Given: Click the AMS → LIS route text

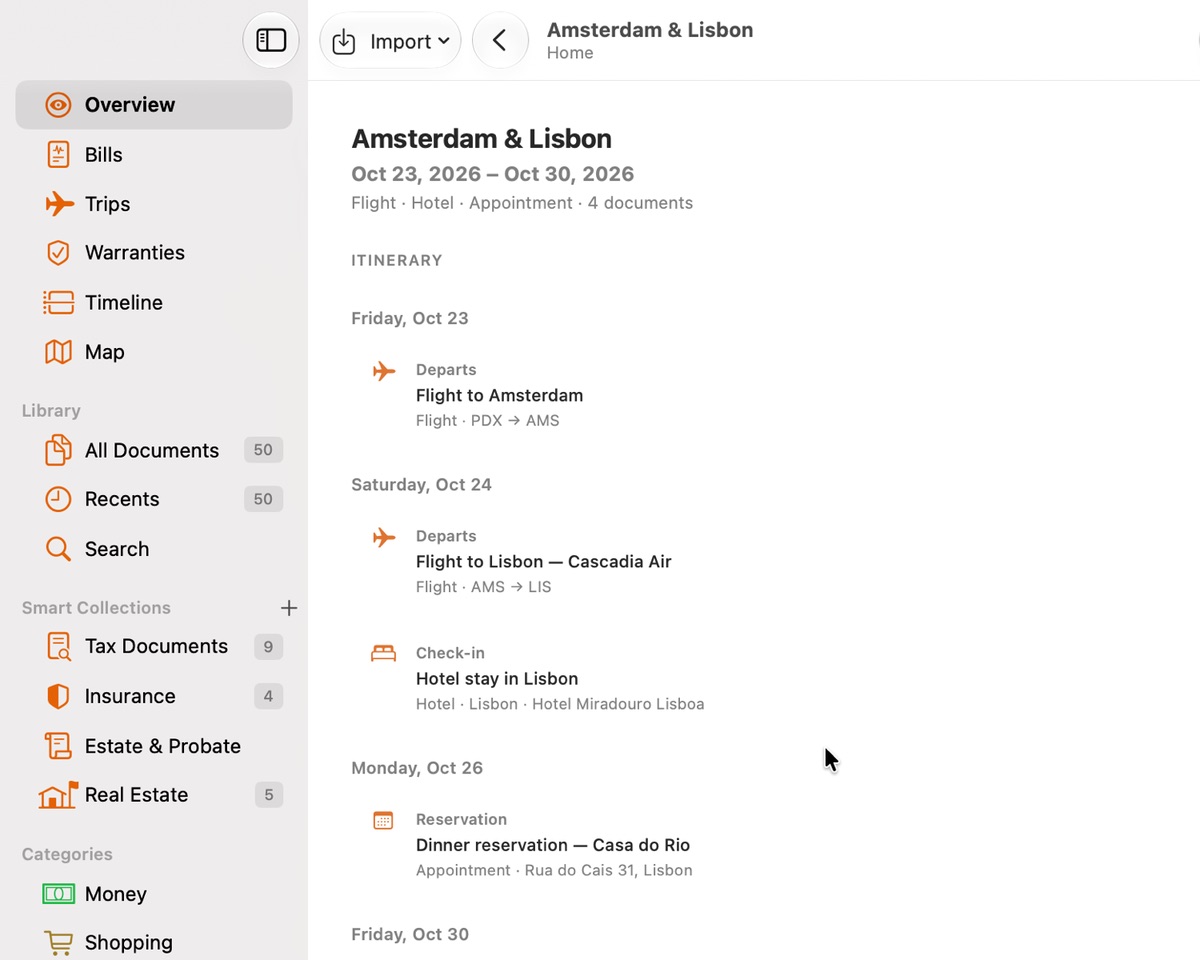Looking at the screenshot, I should click(511, 587).
